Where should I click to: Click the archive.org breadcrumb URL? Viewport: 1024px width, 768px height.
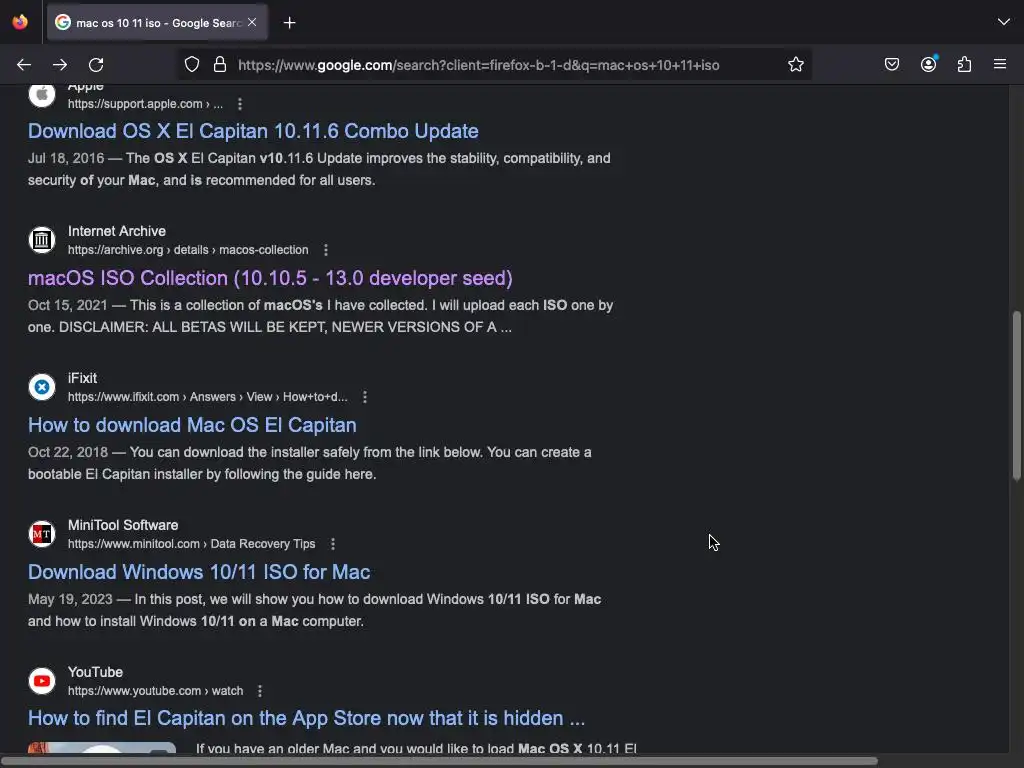(x=188, y=250)
